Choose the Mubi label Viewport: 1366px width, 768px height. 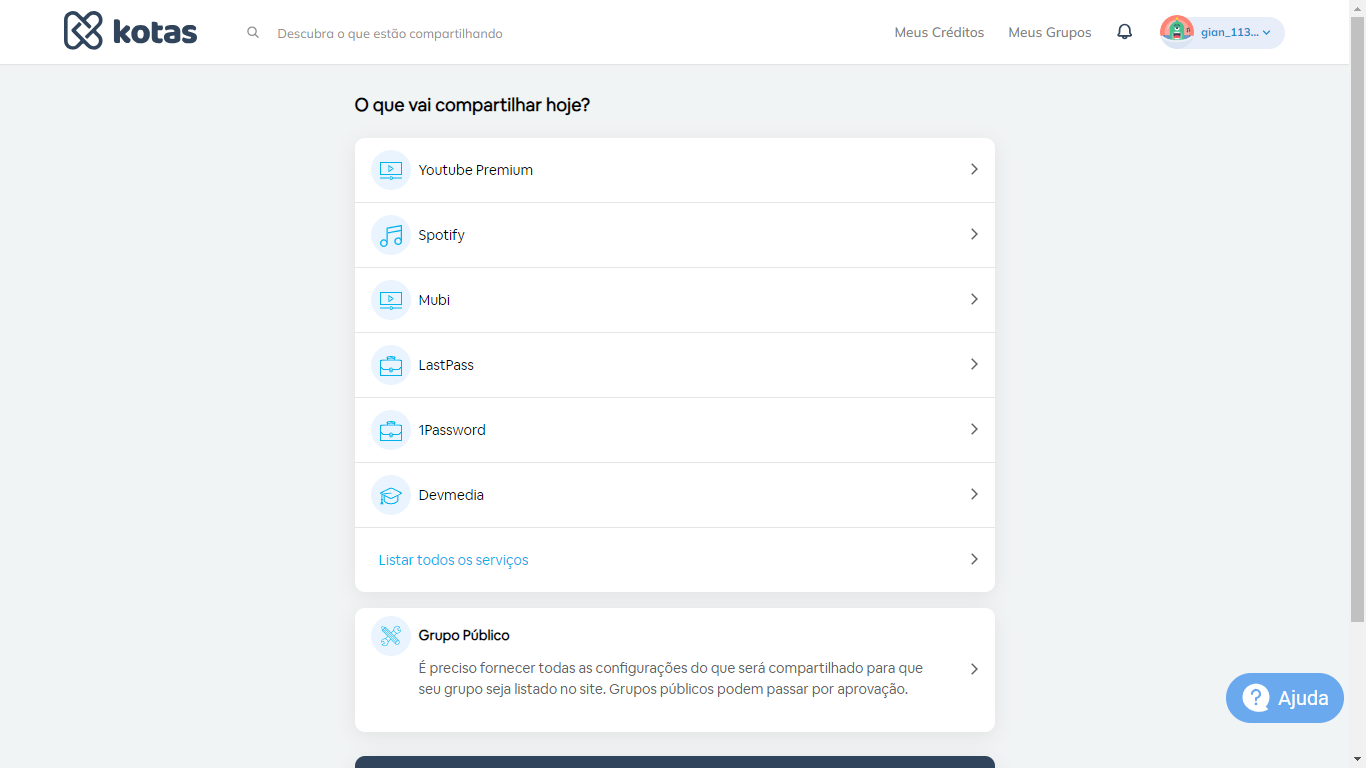(x=434, y=300)
